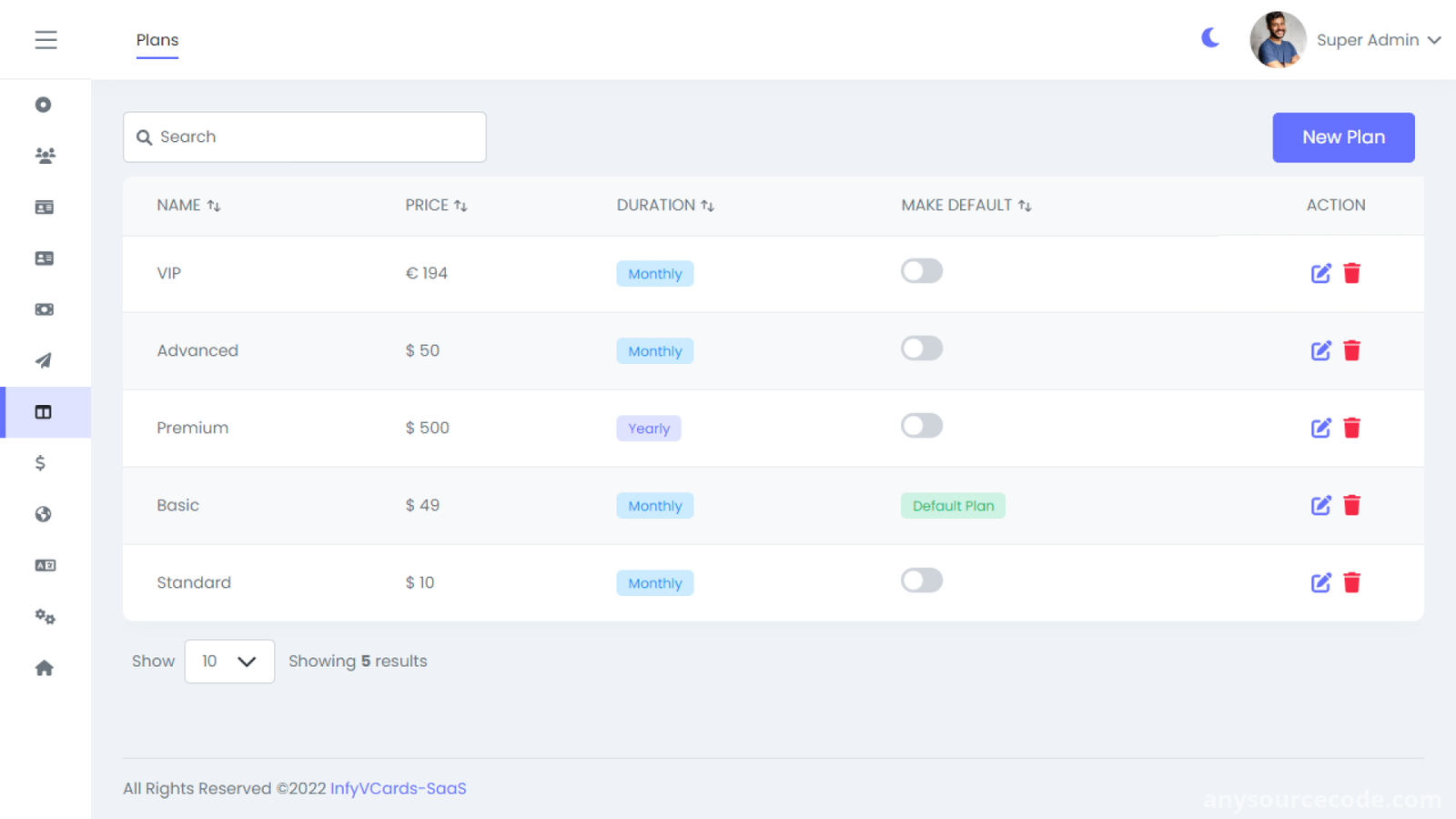
Task: Click the price $ 10
Action: pos(420,582)
